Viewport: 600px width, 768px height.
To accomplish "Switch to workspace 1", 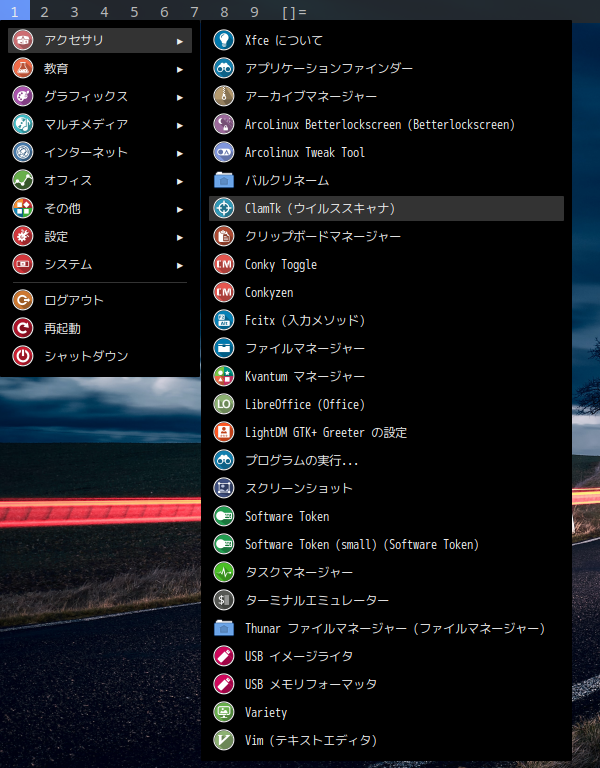I will (15, 10).
